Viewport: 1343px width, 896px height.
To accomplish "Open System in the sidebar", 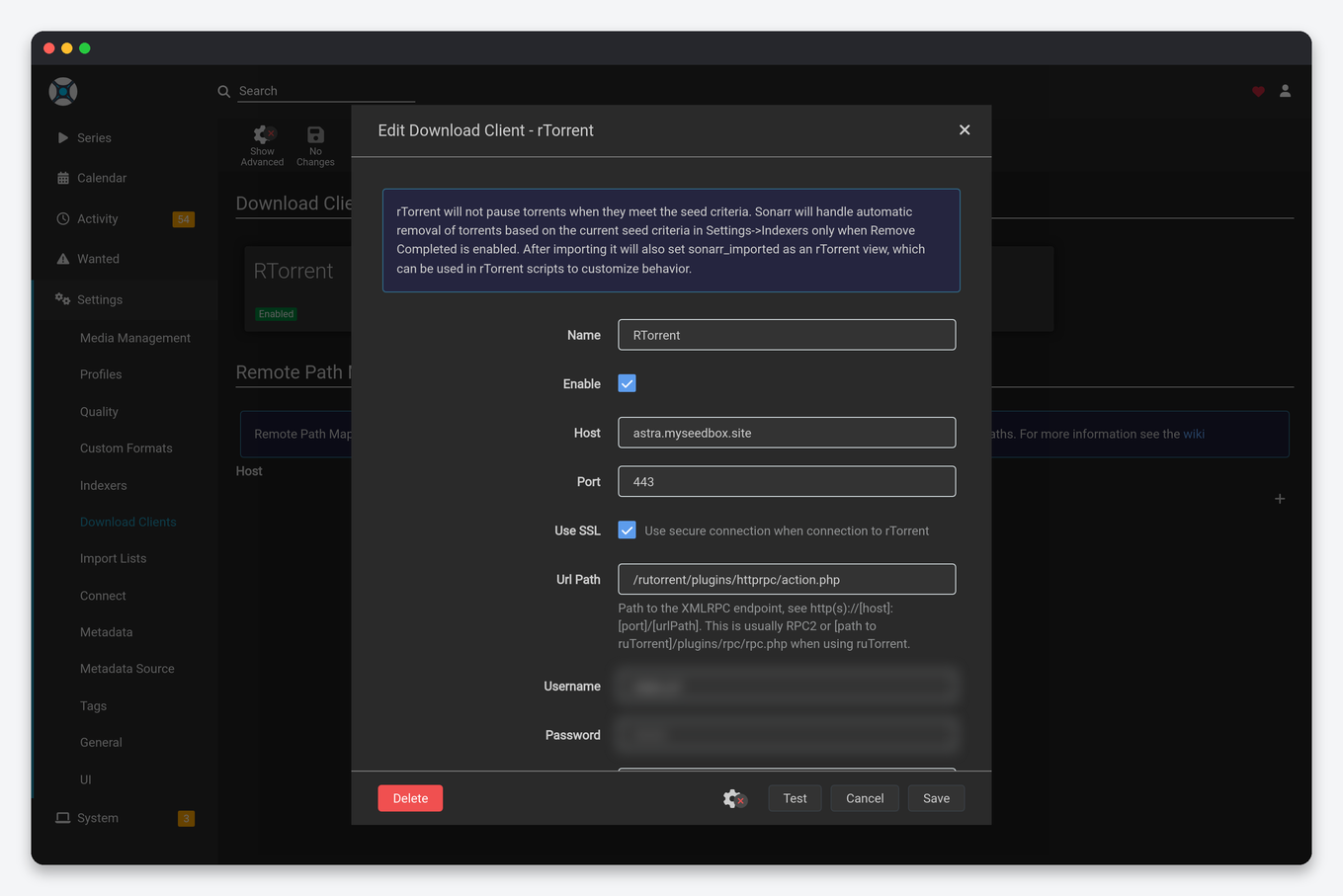I will 98,818.
